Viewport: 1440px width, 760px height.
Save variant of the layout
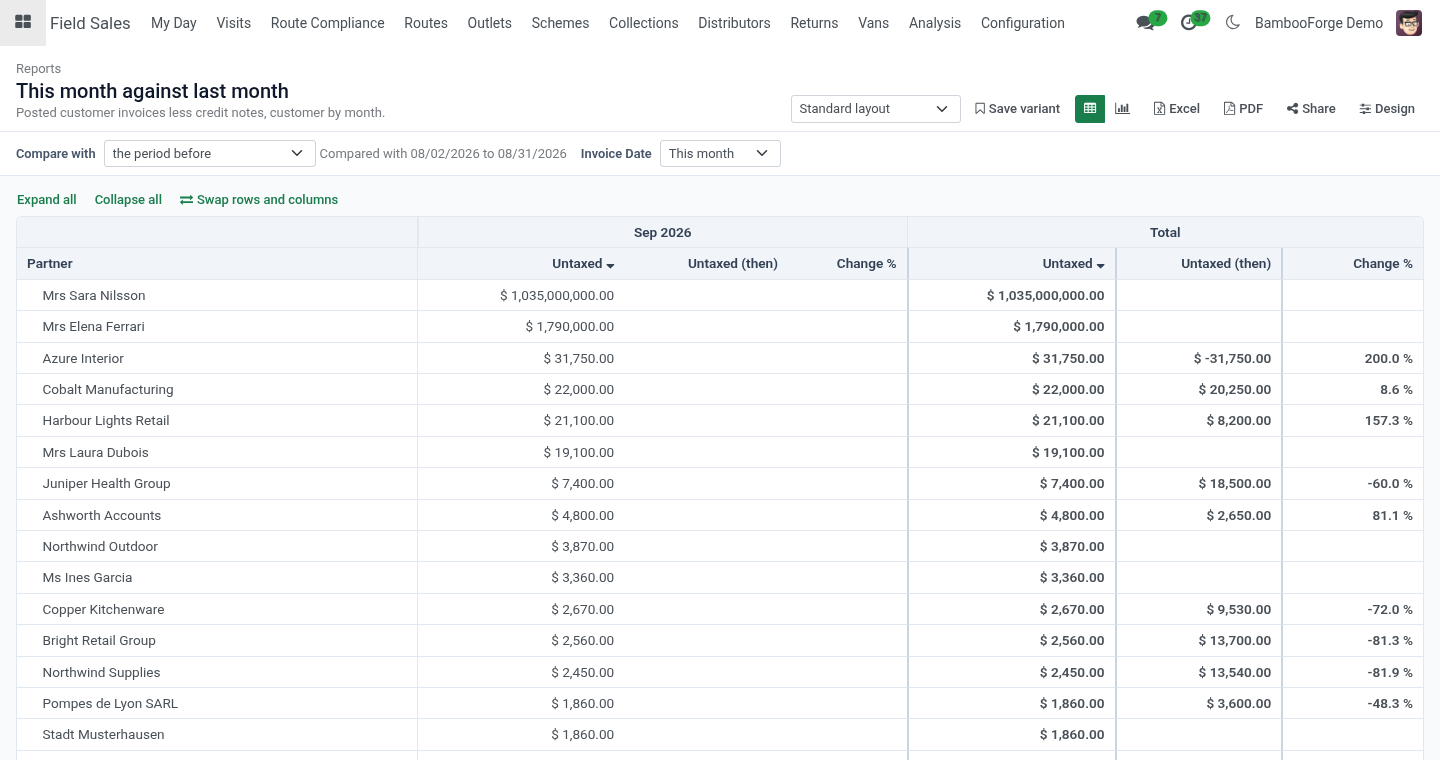click(1017, 109)
